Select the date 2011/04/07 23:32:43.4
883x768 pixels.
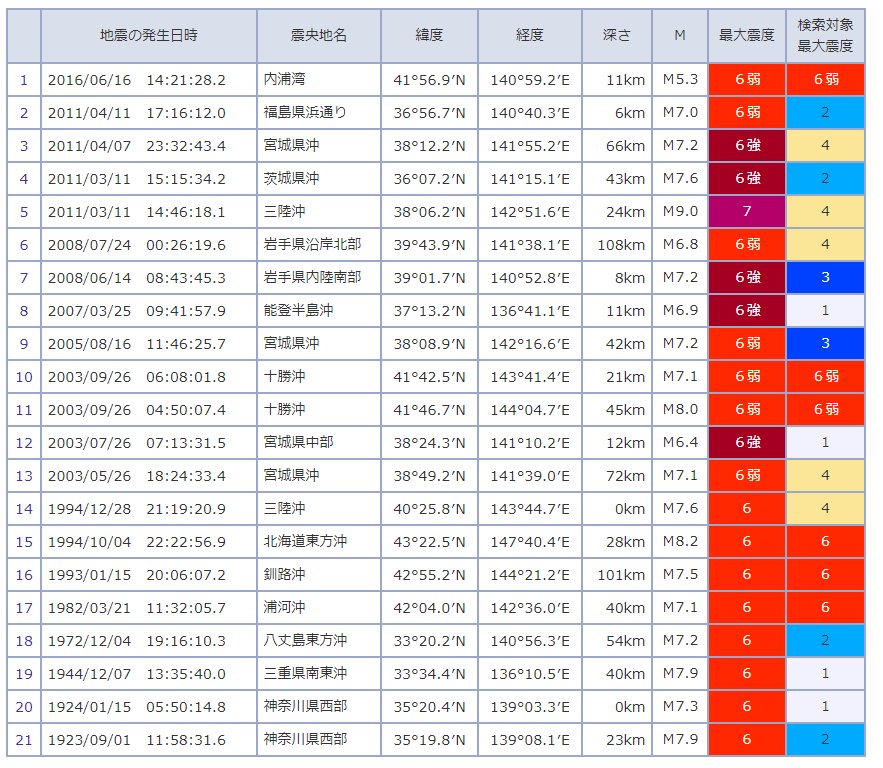[x=137, y=146]
